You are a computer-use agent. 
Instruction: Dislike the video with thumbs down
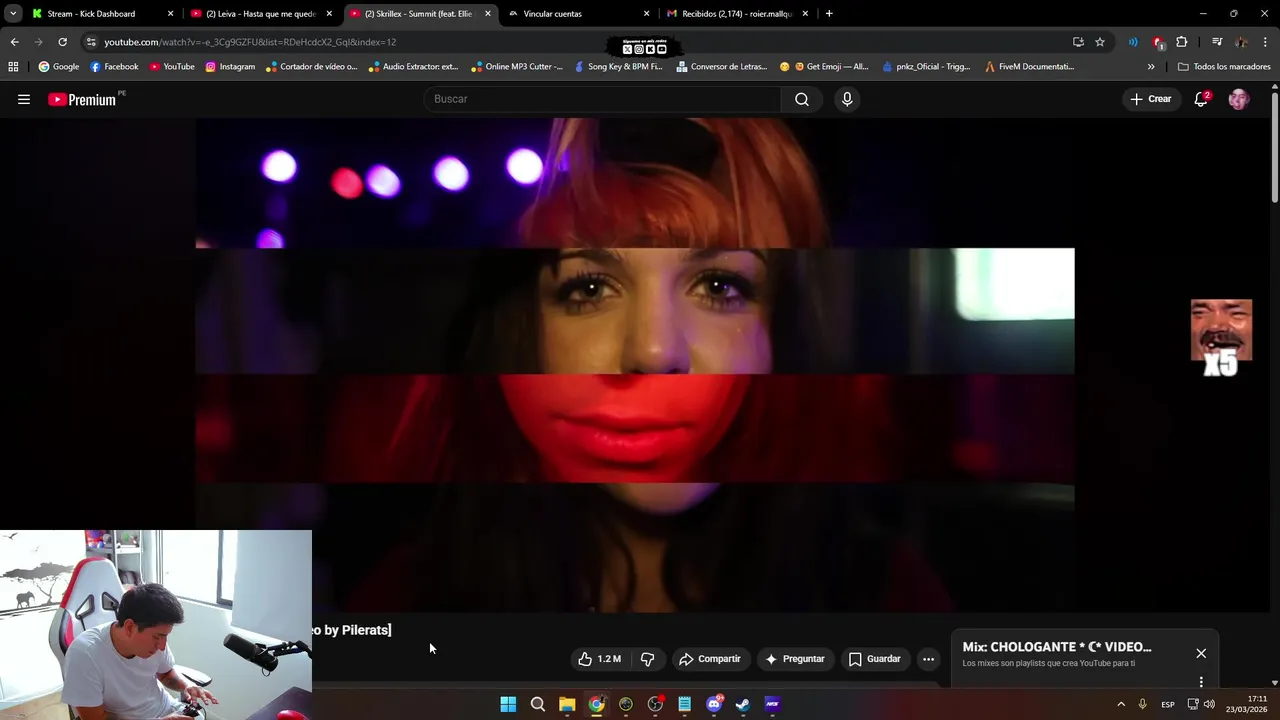click(647, 659)
